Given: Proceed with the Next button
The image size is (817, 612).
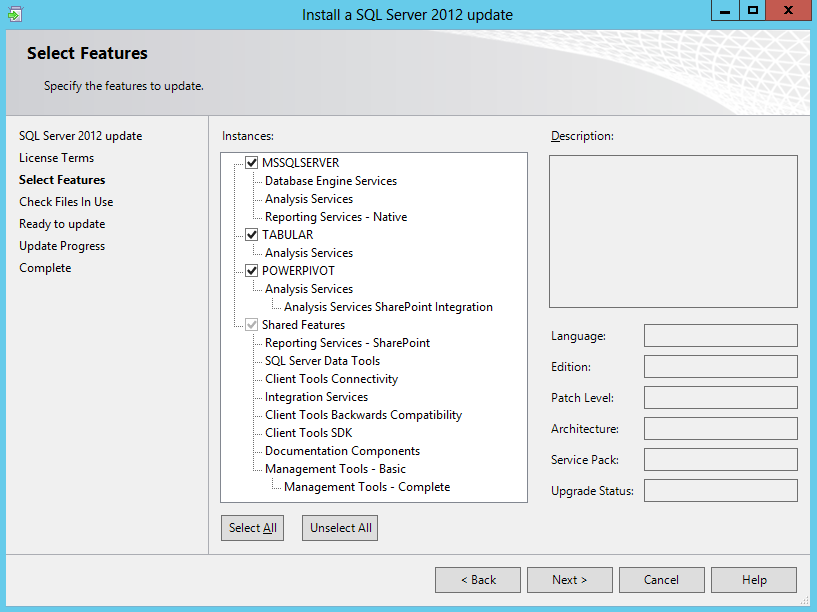Looking at the screenshot, I should click(x=570, y=580).
